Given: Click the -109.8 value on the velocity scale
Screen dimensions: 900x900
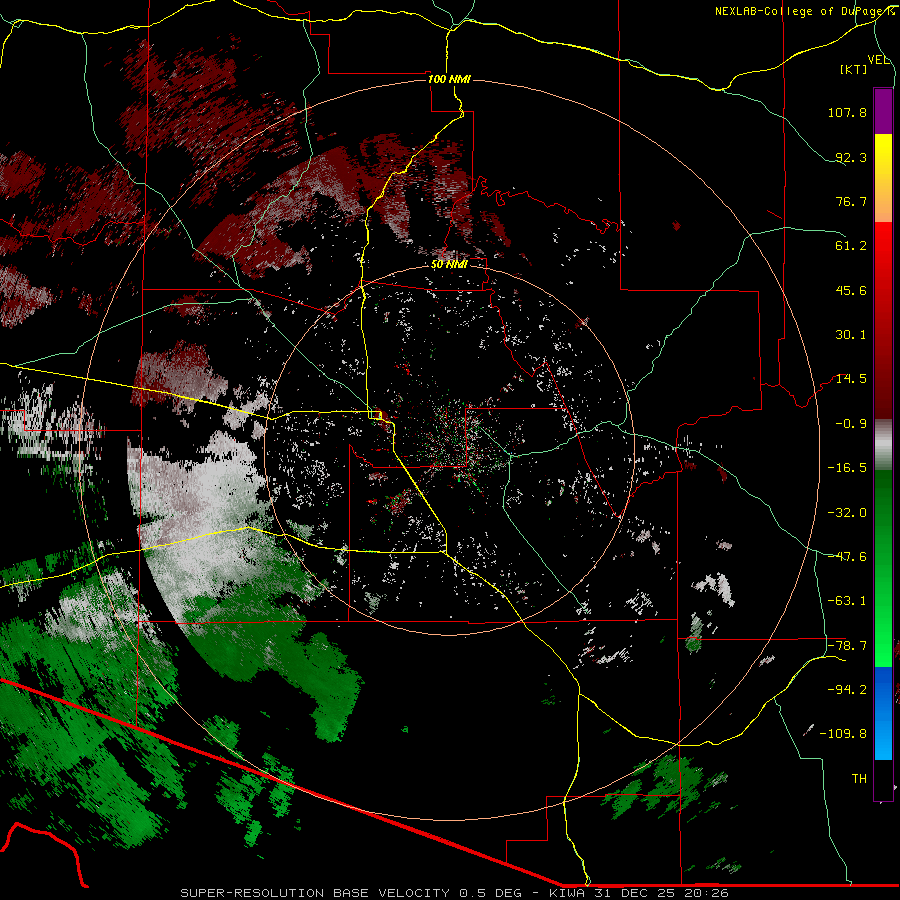Looking at the screenshot, I should coord(843,734).
